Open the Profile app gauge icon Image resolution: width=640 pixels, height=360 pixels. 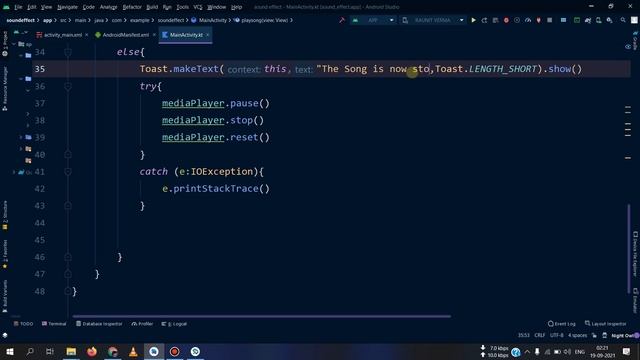(528, 20)
